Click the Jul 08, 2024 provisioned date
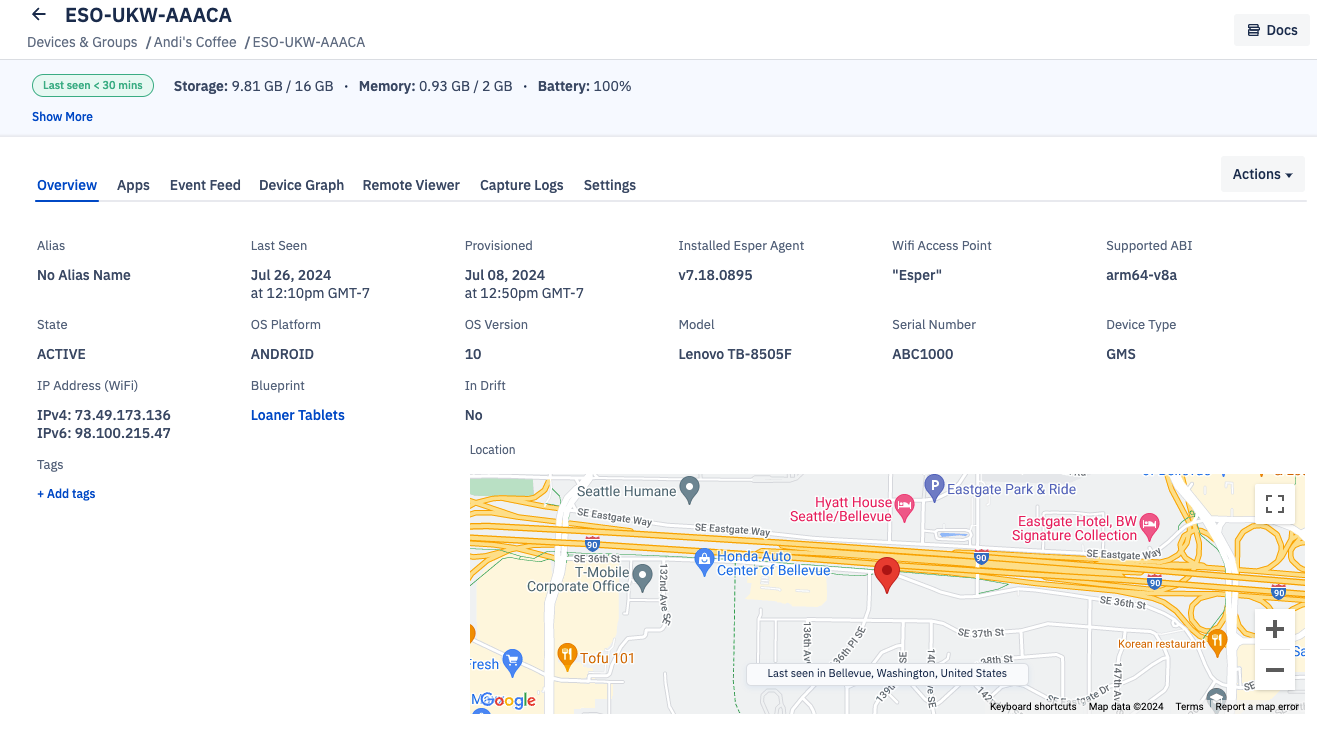 click(505, 275)
